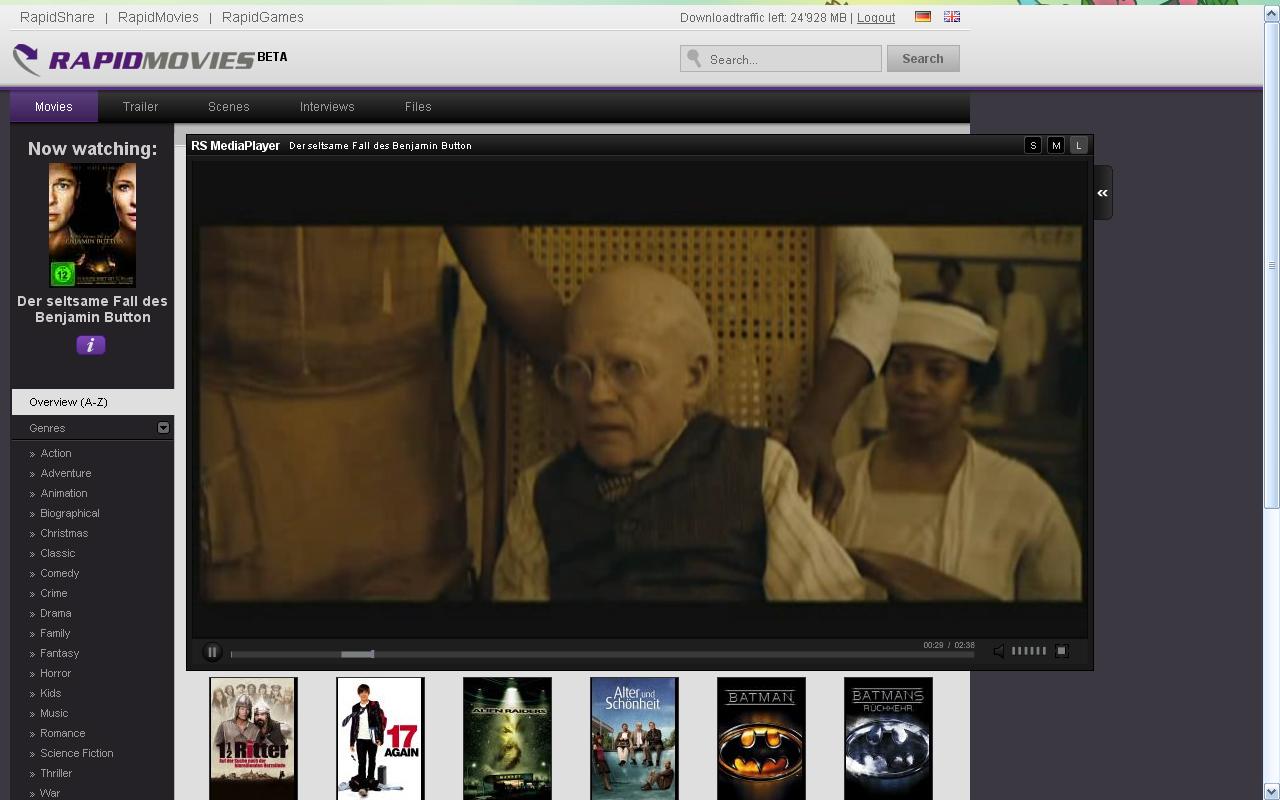Select the Animation genre
The image size is (1280, 800).
point(64,493)
